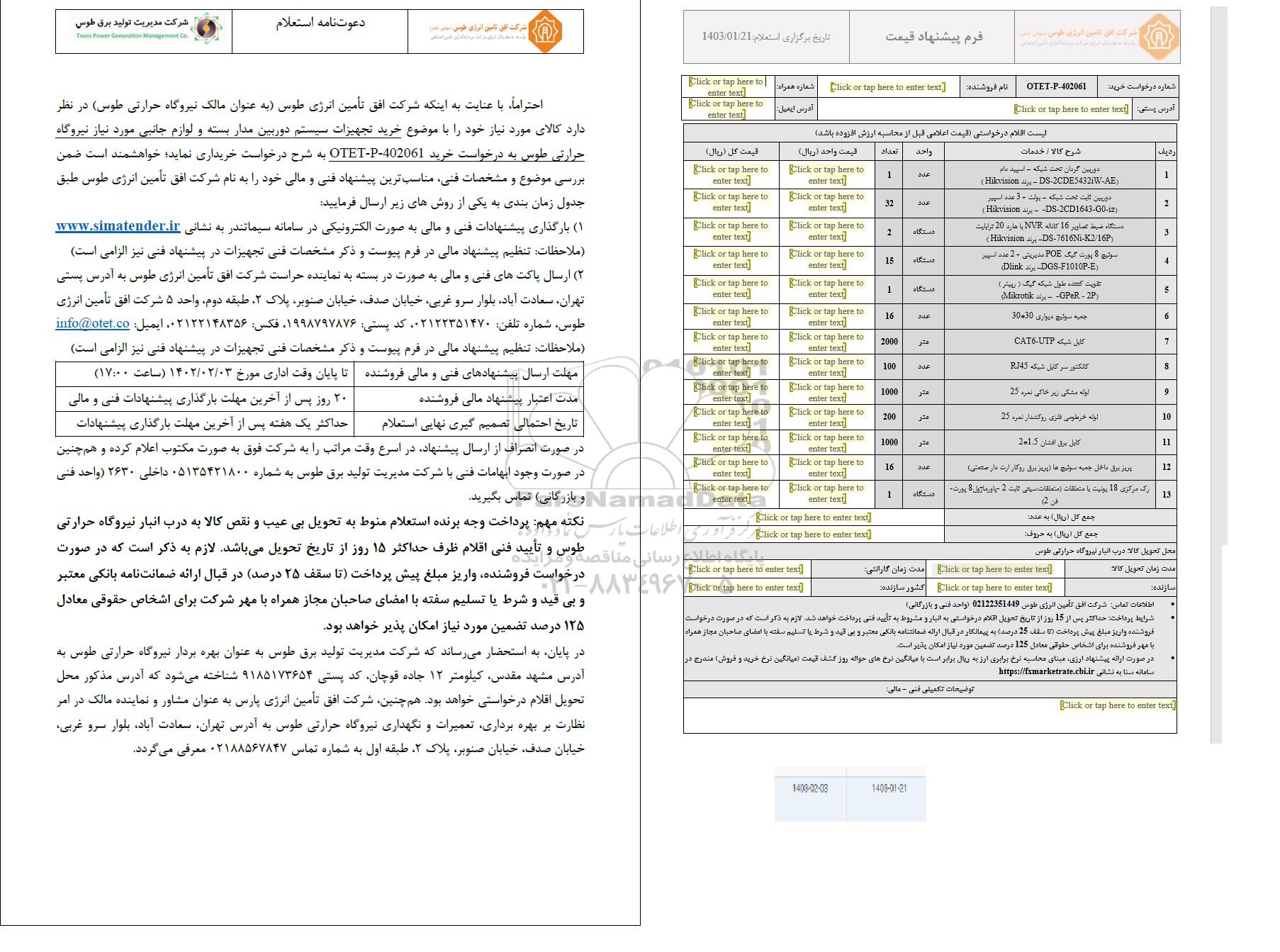Select quantity 2000 in the CAT6-UTP row
The height and width of the screenshot is (952, 1280).
[x=889, y=342]
